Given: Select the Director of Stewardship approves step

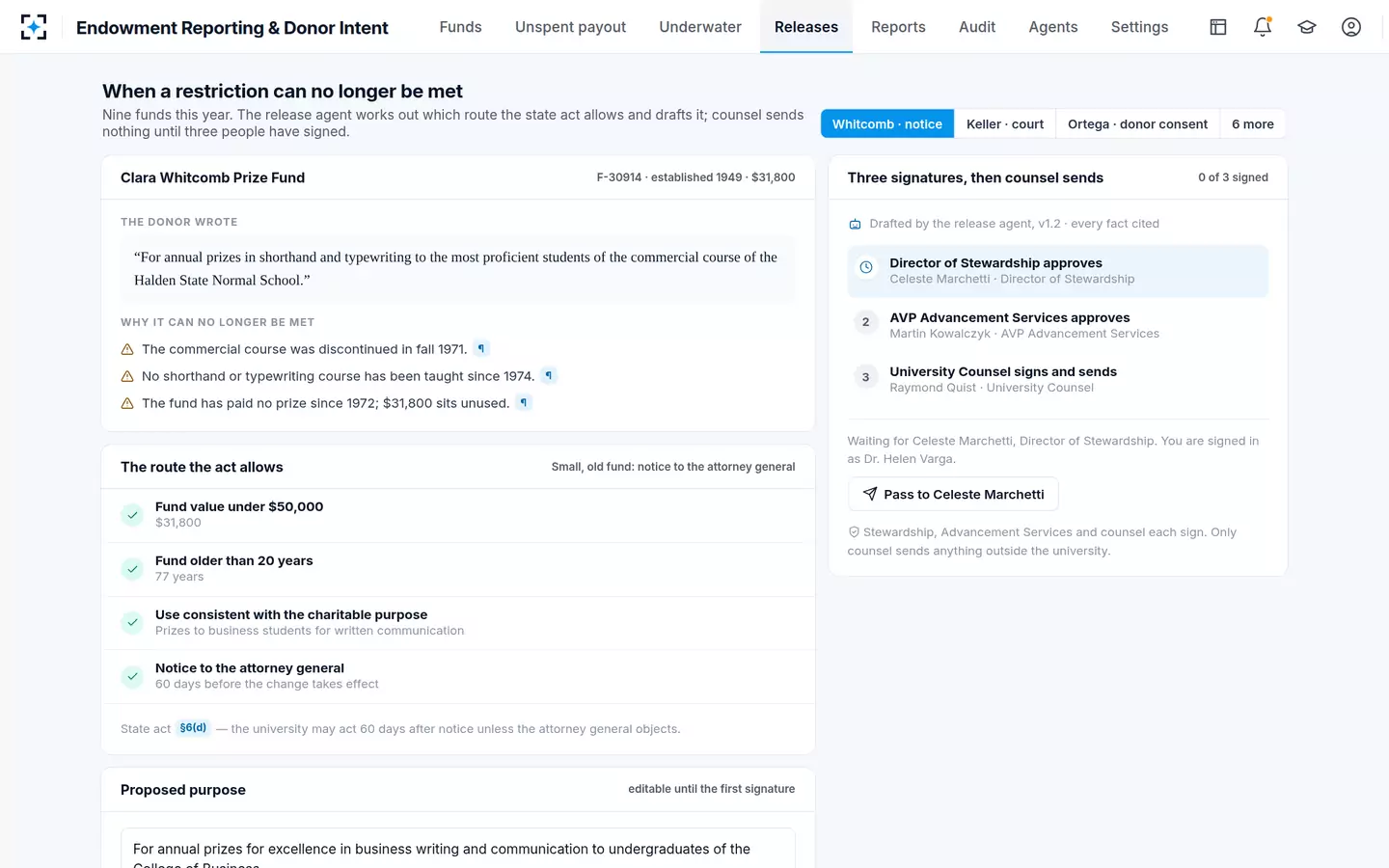Looking at the screenshot, I should click(1058, 271).
